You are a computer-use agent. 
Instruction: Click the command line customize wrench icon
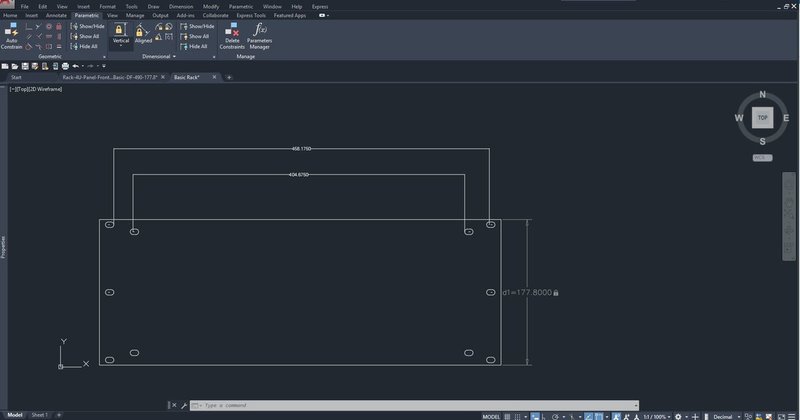tap(184, 405)
